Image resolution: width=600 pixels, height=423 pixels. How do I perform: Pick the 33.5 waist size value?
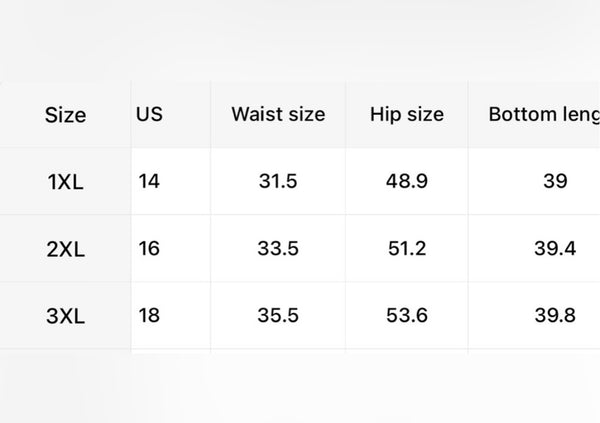click(x=278, y=248)
